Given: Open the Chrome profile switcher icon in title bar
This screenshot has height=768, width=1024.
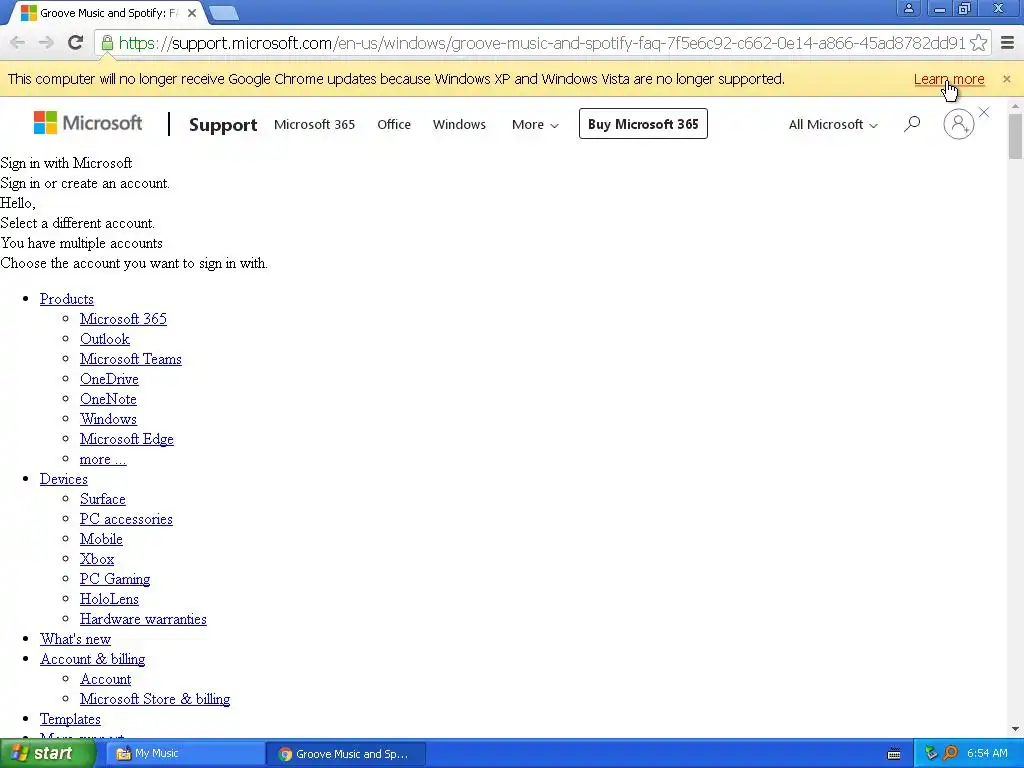Looking at the screenshot, I should (908, 8).
